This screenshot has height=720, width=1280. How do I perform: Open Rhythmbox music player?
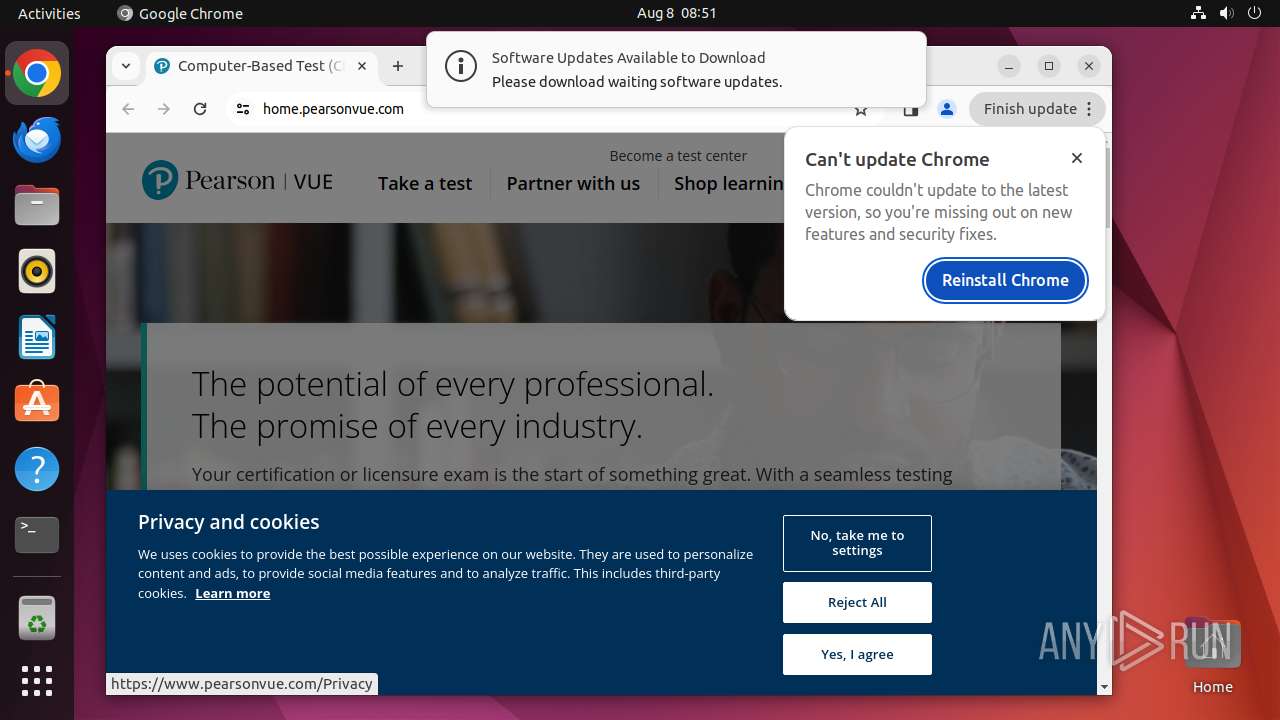[x=37, y=271]
